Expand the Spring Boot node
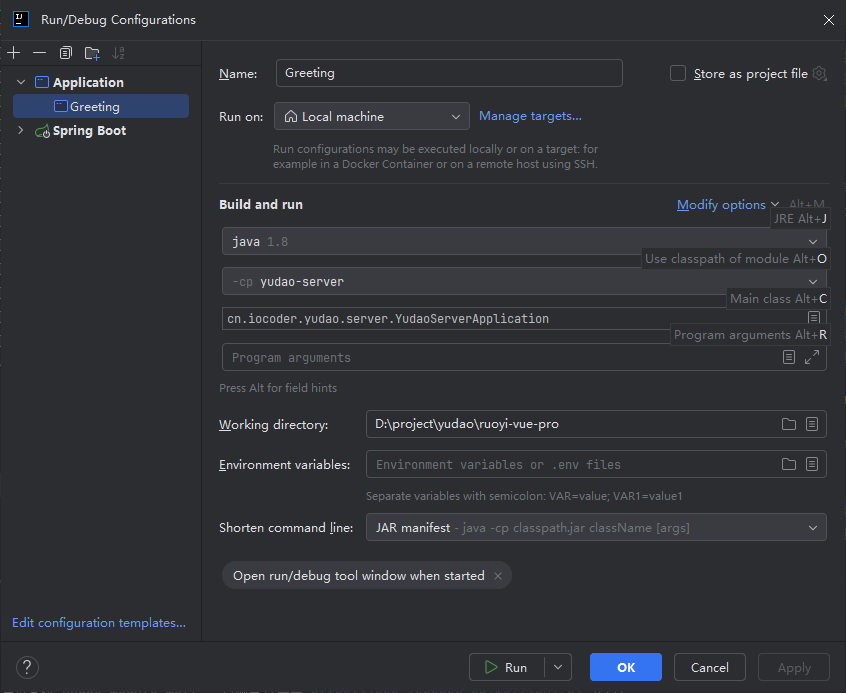This screenshot has width=846, height=693. point(20,130)
